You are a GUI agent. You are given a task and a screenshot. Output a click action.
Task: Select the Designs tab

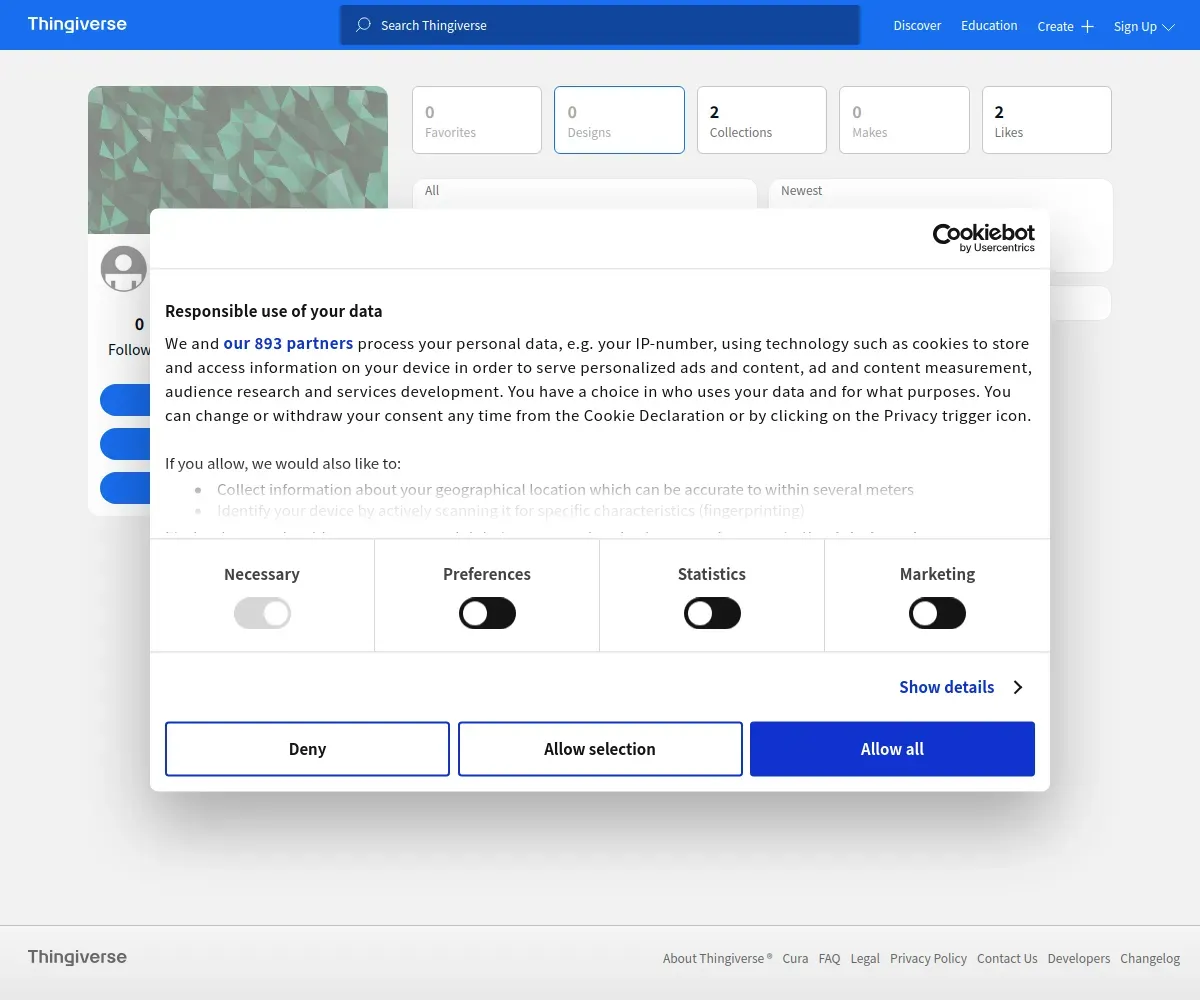pyautogui.click(x=619, y=120)
